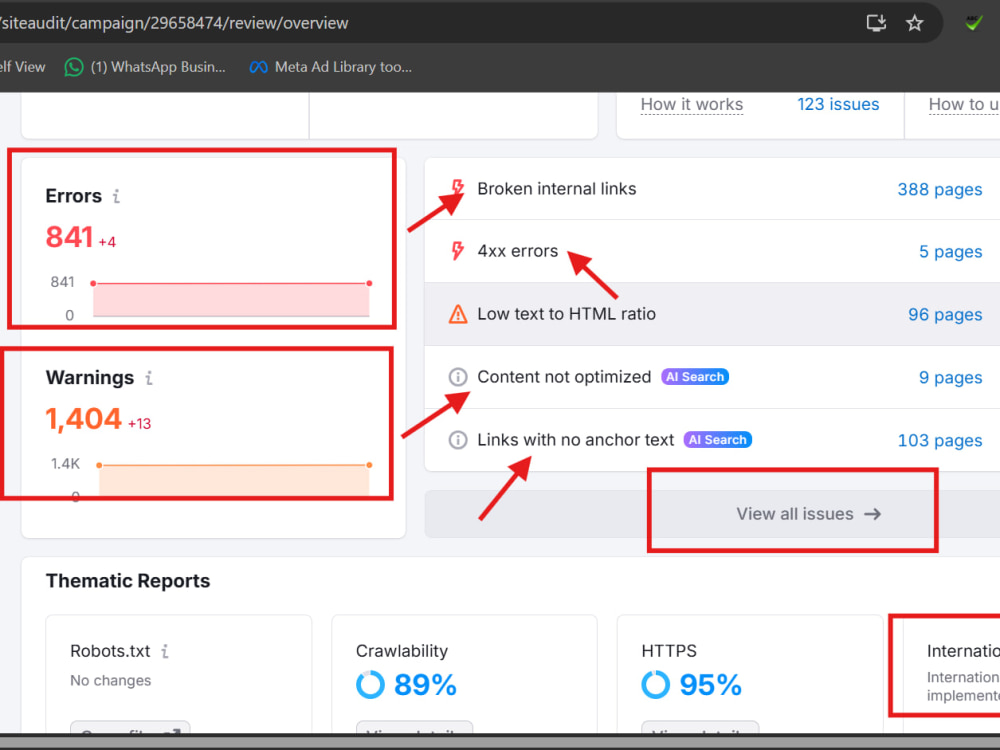Image resolution: width=1000 pixels, height=750 pixels.
Task: Click info icon beside Content not optimized
Action: (458, 377)
